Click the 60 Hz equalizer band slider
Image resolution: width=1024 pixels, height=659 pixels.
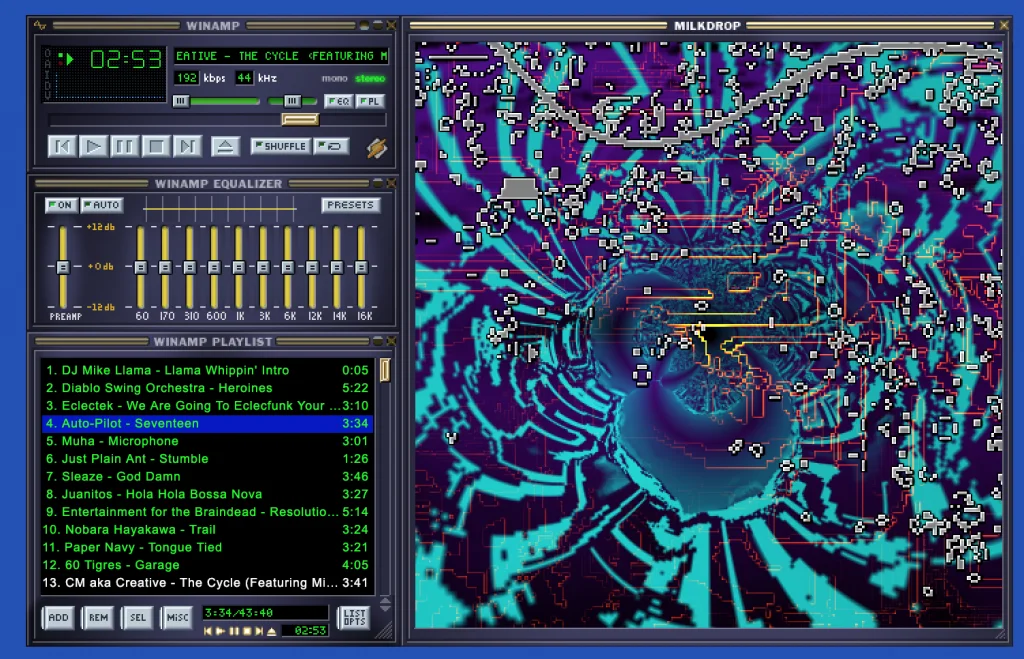140,266
